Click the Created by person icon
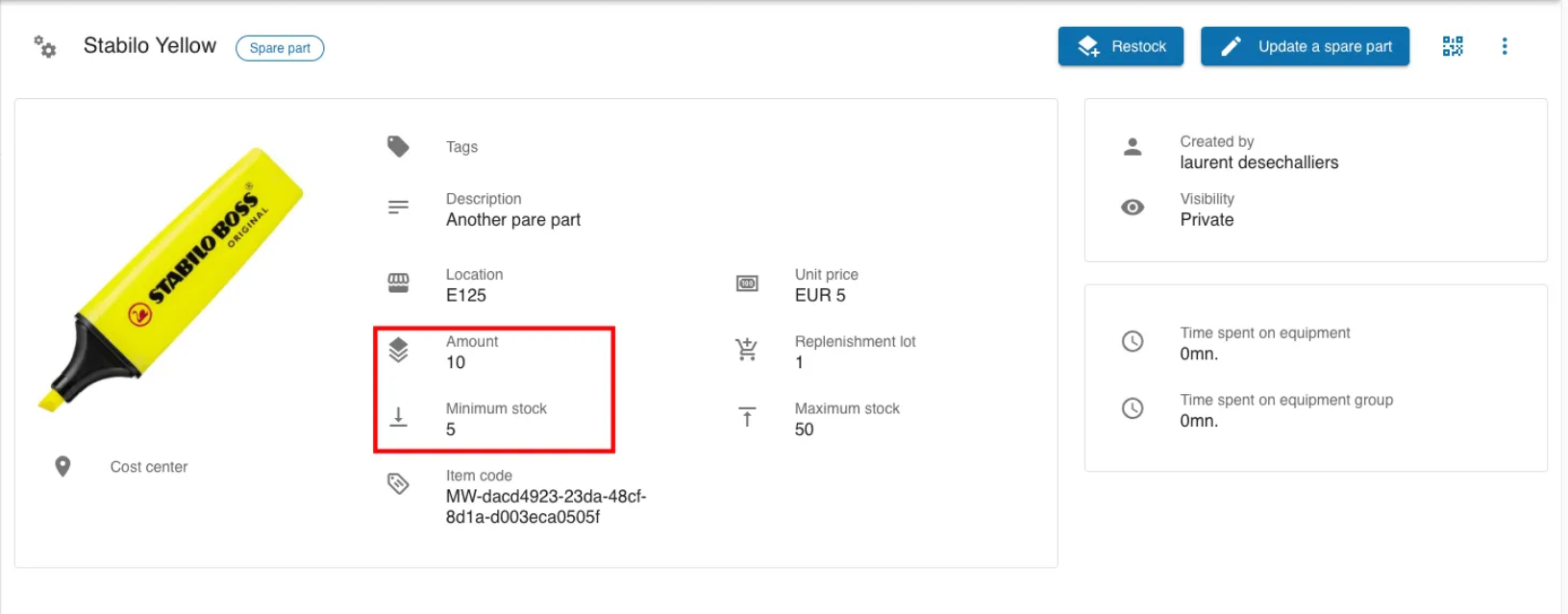Image resolution: width=1568 pixels, height=614 pixels. pos(1132,146)
